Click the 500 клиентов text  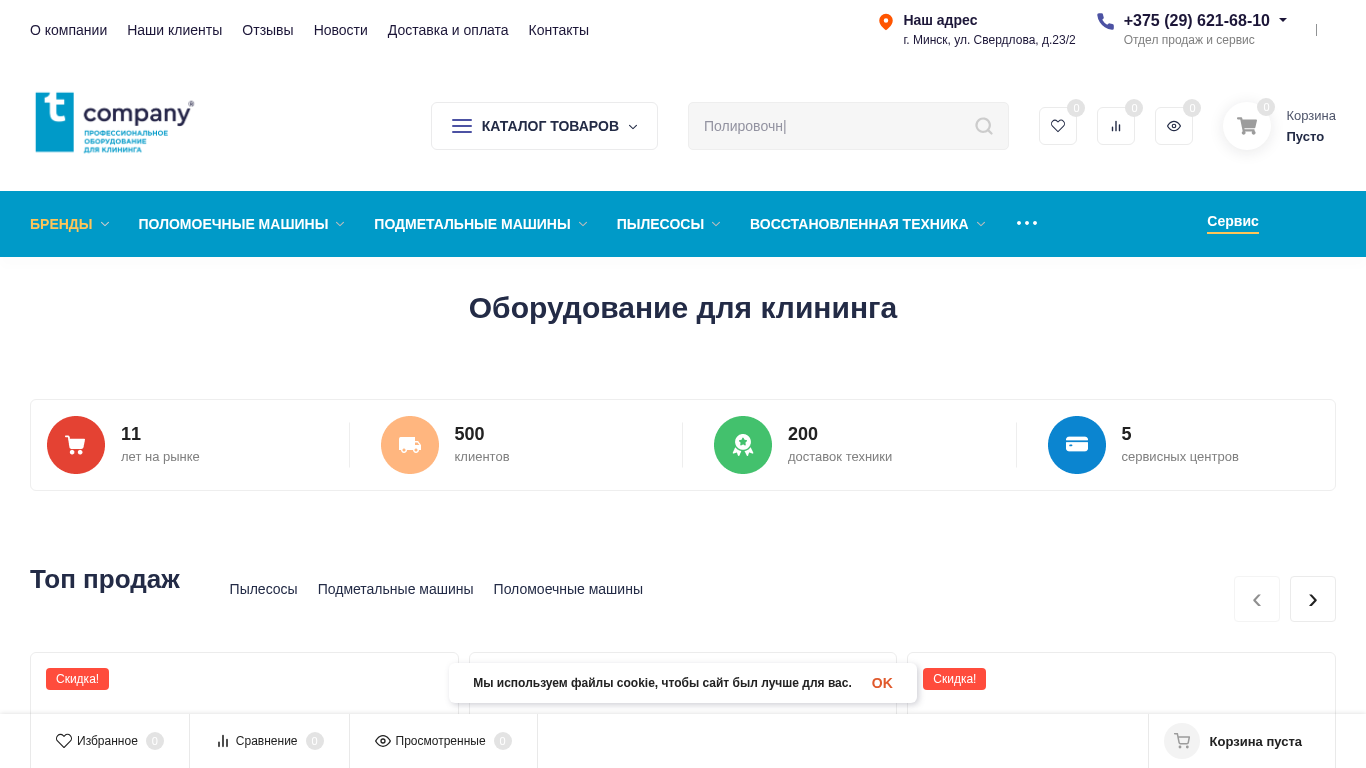click(482, 445)
